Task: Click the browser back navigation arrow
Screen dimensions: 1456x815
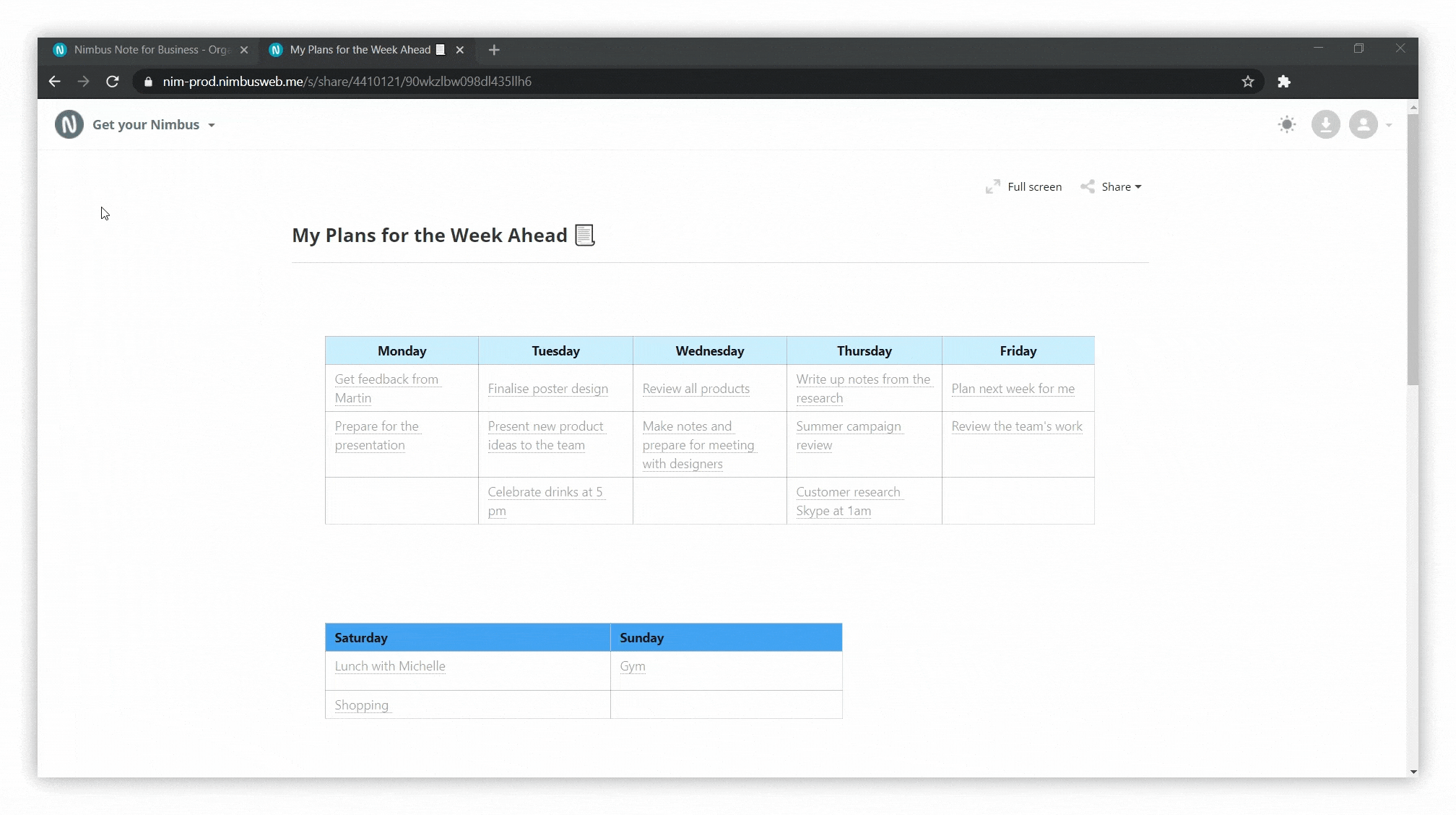Action: (54, 81)
